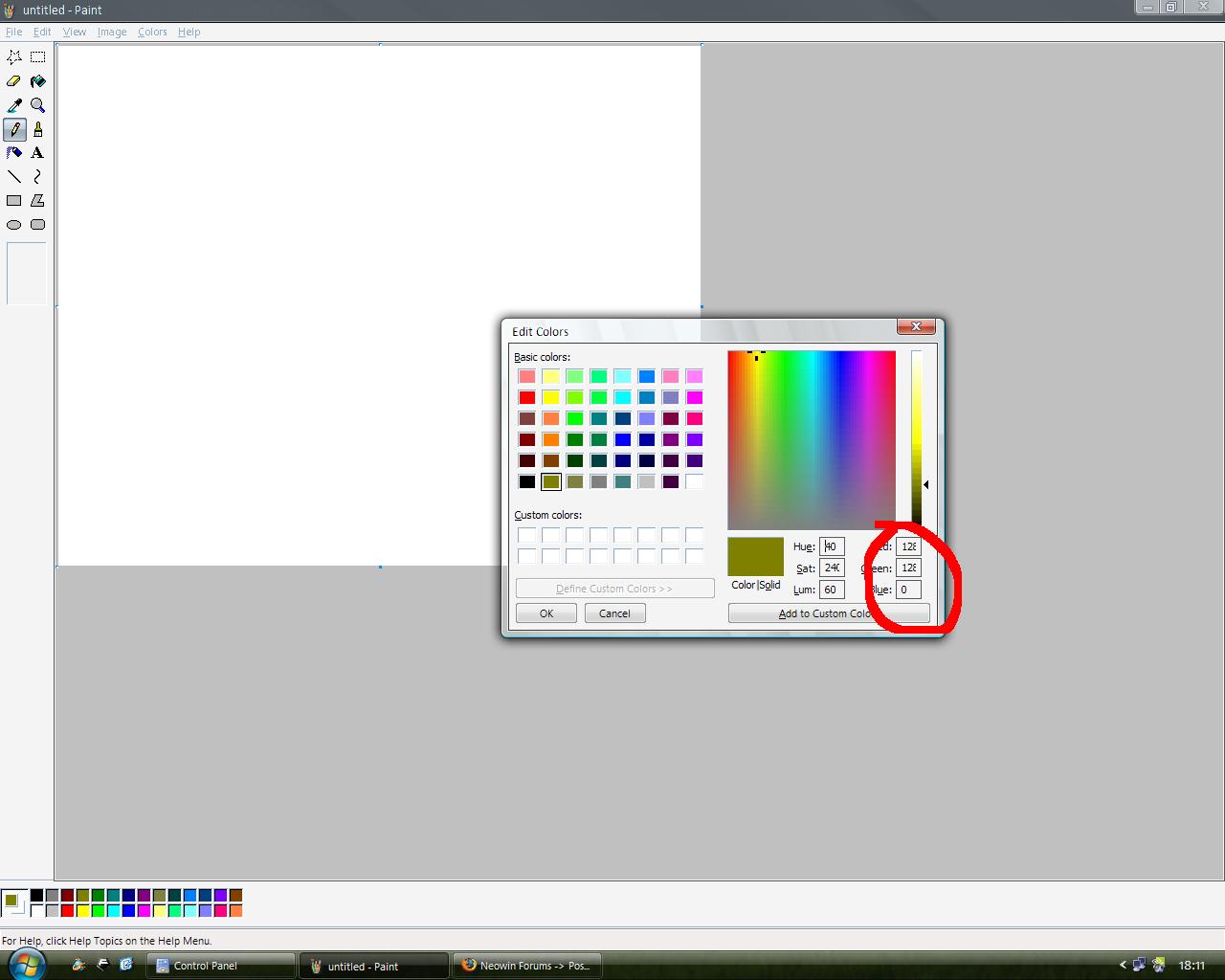Screen dimensions: 1225x980
Task: Open the Help menu
Action: [x=189, y=32]
